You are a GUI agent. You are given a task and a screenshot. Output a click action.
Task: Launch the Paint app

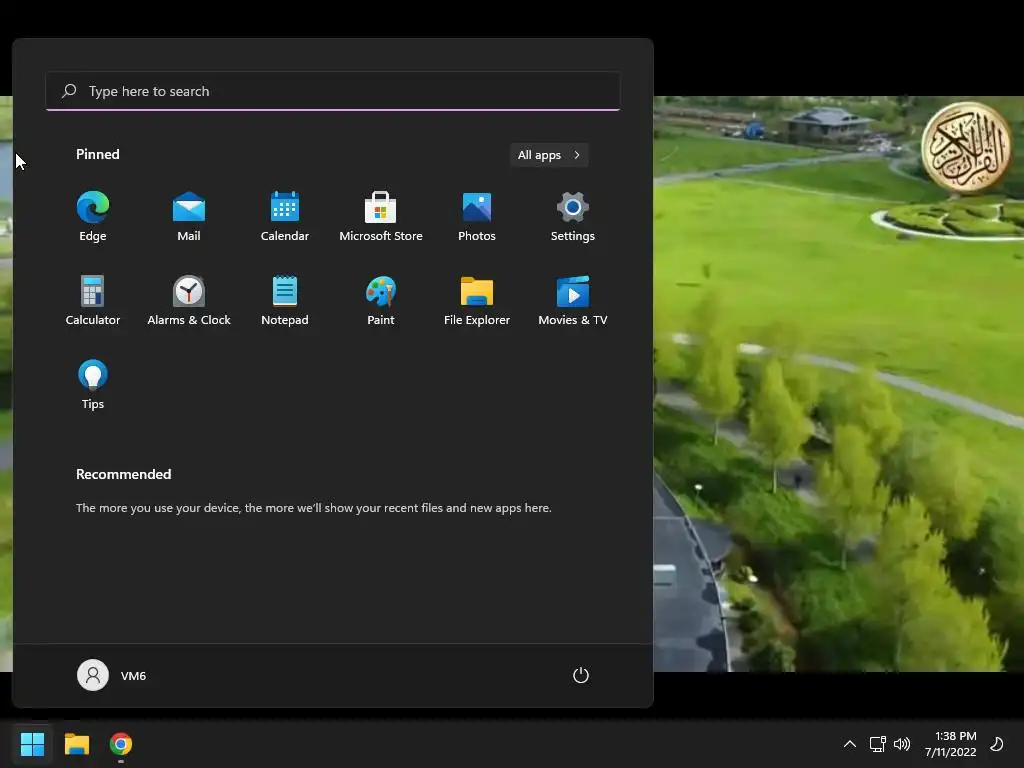click(381, 300)
